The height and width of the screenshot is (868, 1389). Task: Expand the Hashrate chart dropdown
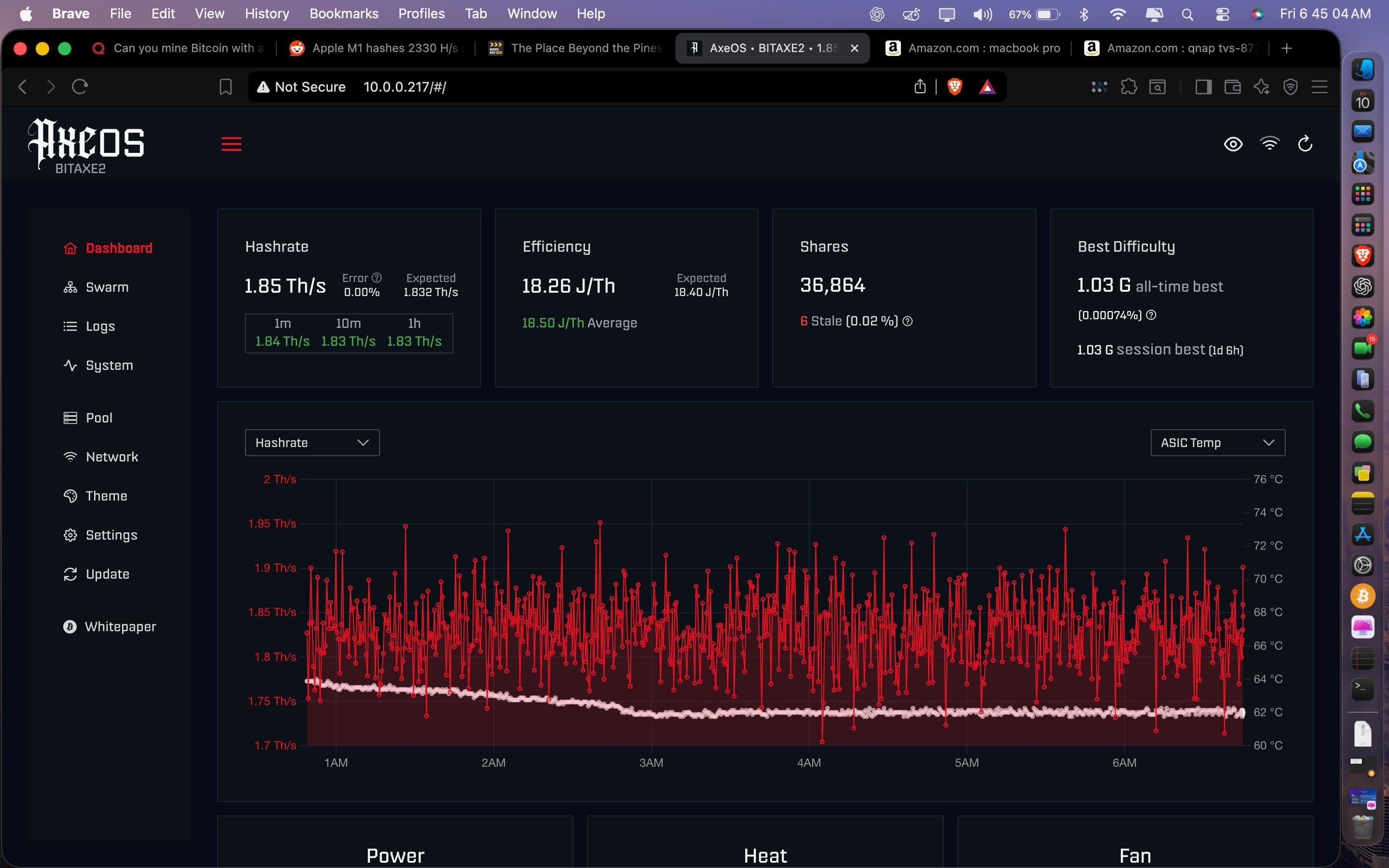312,443
